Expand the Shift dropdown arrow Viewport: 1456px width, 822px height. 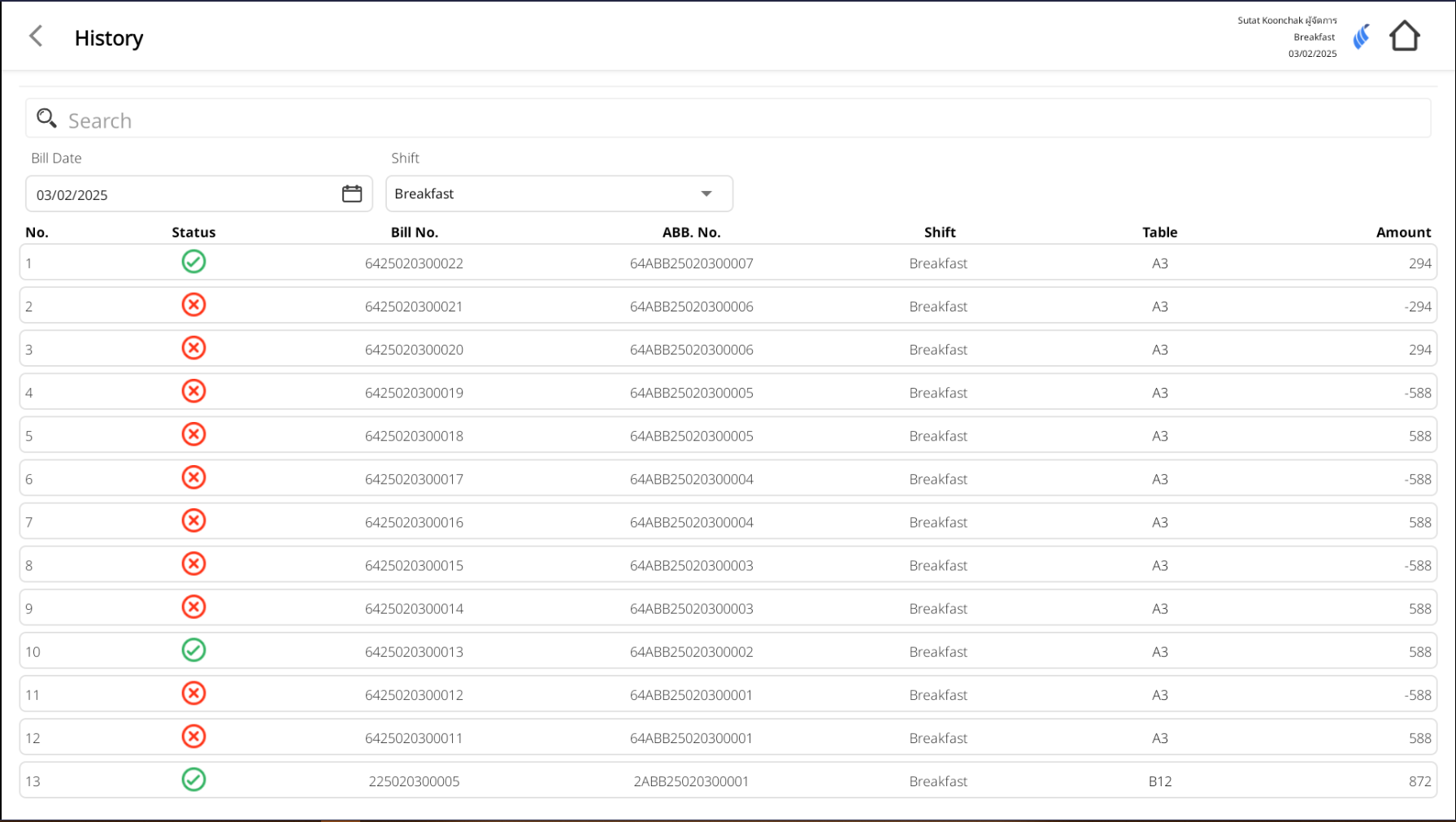706,194
